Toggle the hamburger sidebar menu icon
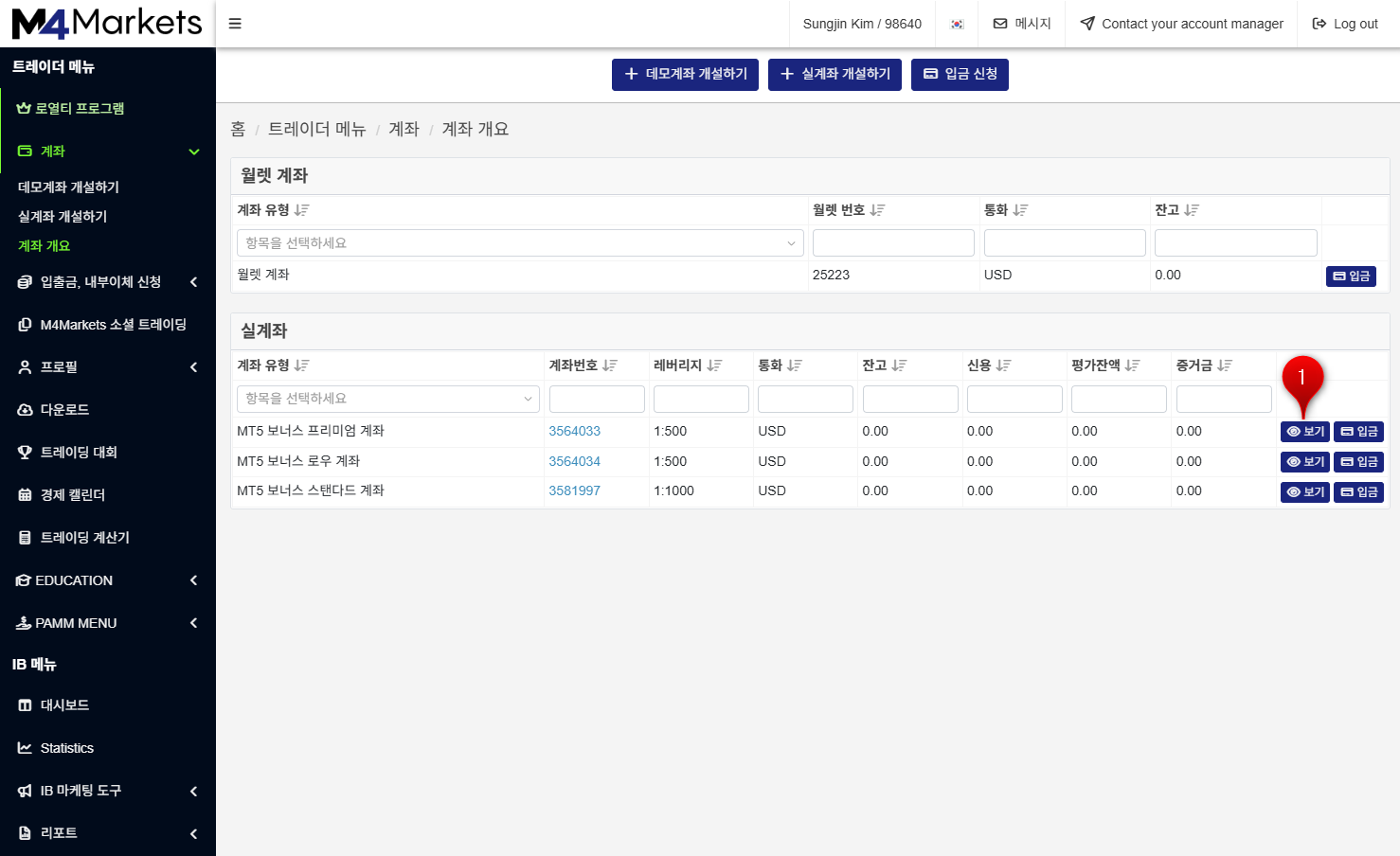The image size is (1400, 856). pos(235,24)
